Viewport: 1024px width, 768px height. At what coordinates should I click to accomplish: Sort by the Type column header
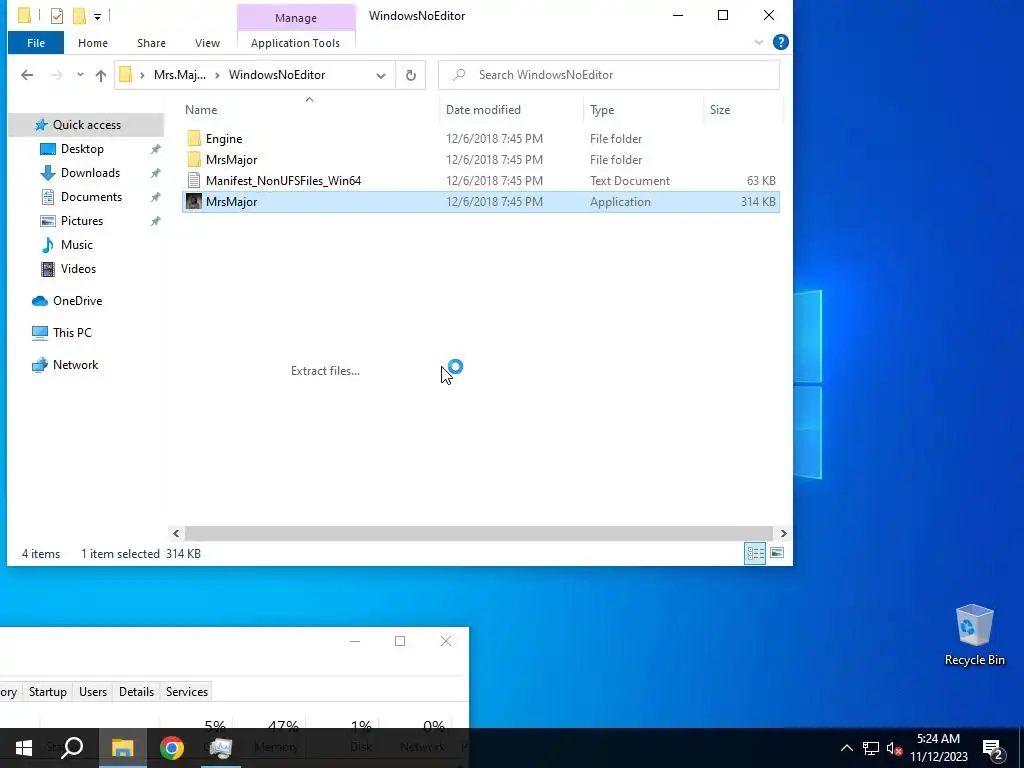pyautogui.click(x=602, y=110)
